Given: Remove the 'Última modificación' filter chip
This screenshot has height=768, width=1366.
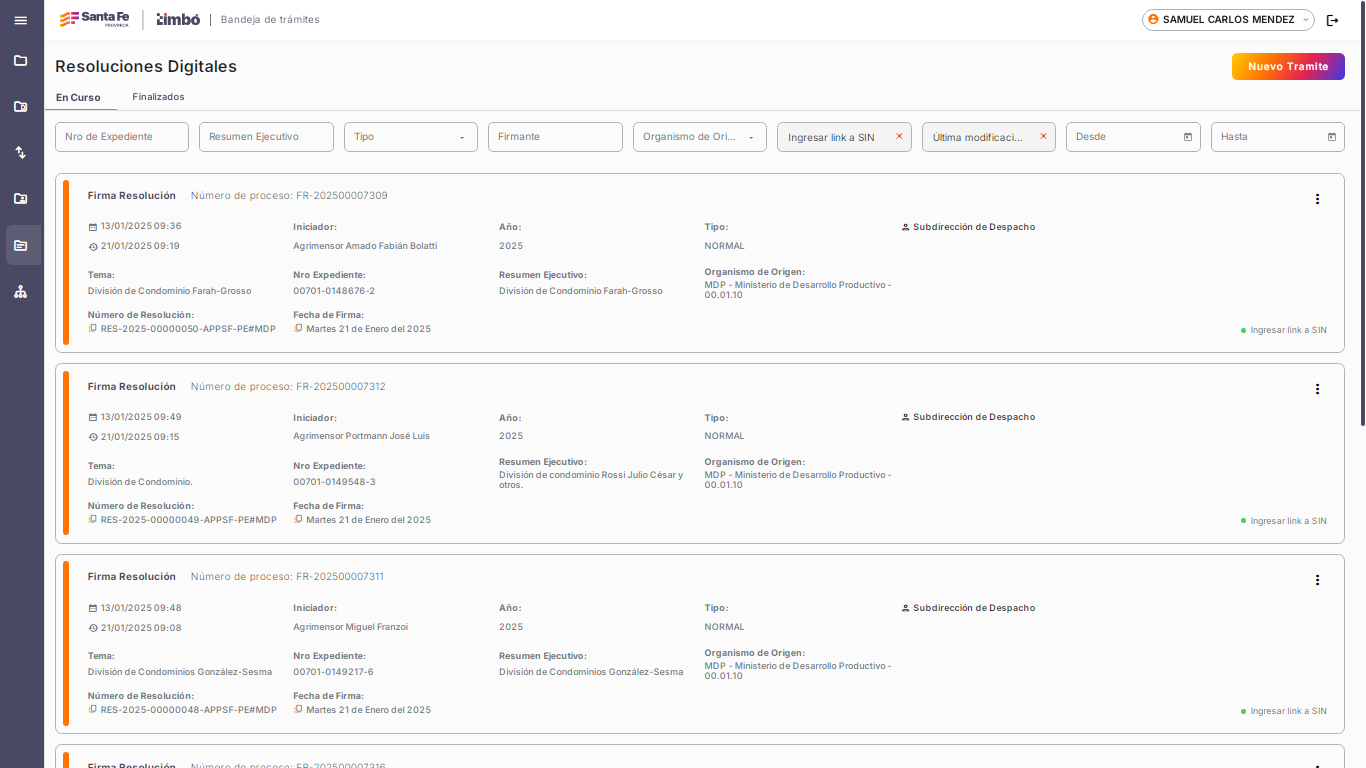Looking at the screenshot, I should (x=1043, y=136).
